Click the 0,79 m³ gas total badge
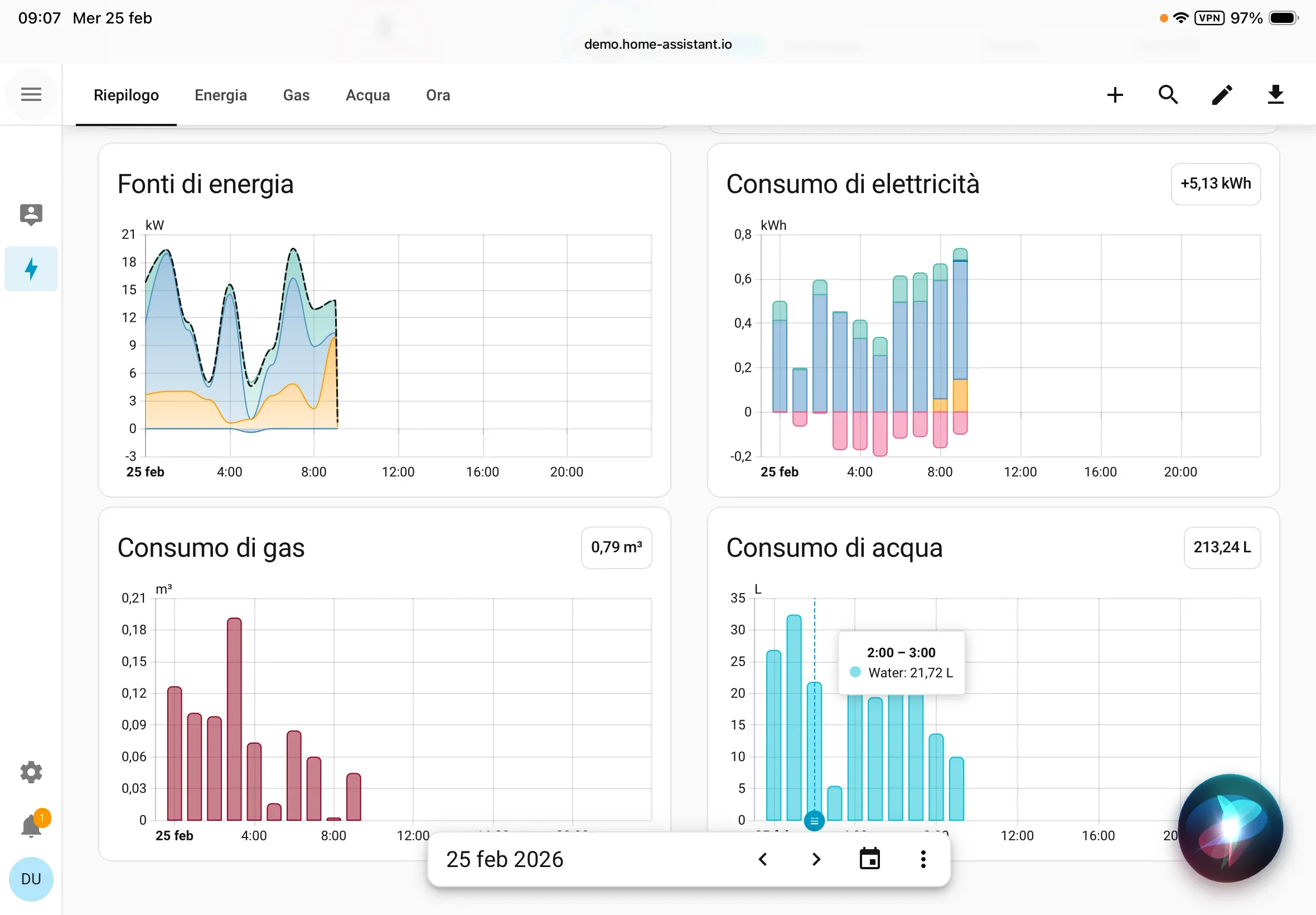1316x915 pixels. pos(617,547)
